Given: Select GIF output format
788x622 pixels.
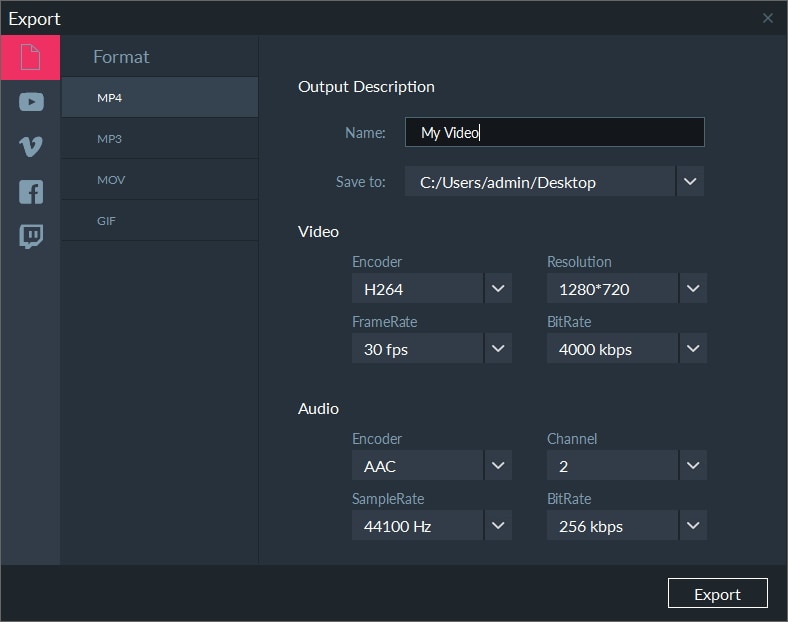Looking at the screenshot, I should 159,221.
